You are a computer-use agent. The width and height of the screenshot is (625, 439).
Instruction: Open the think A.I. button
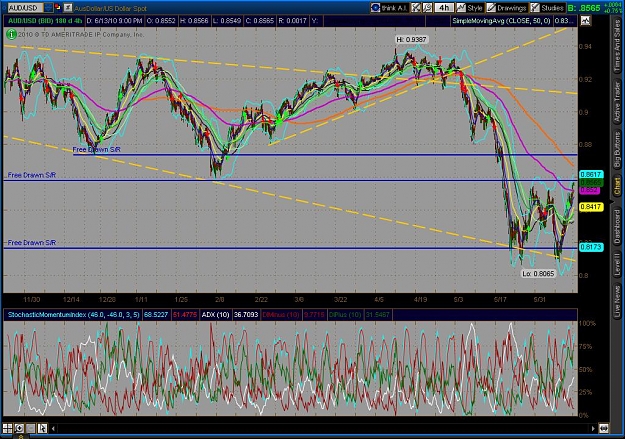pos(389,8)
